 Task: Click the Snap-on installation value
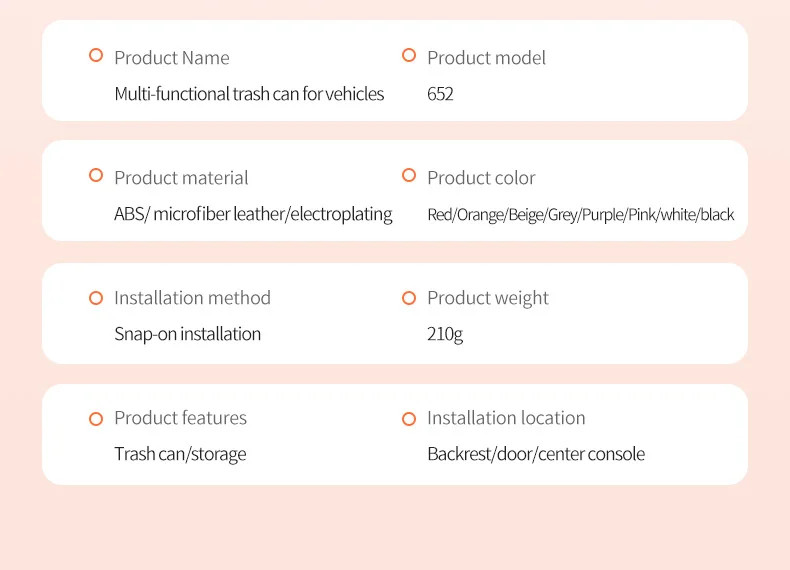click(187, 334)
